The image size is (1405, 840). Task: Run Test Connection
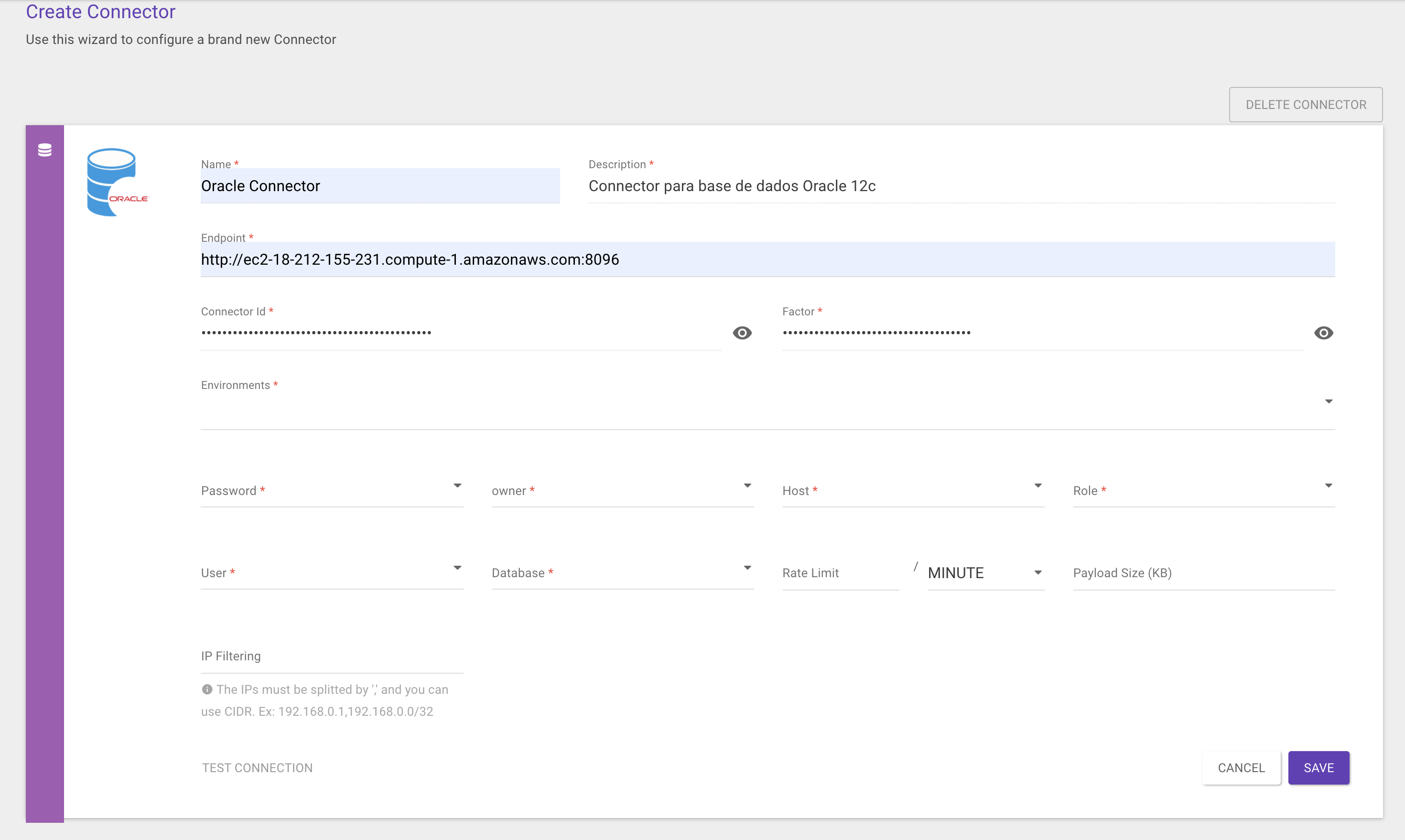tap(257, 767)
